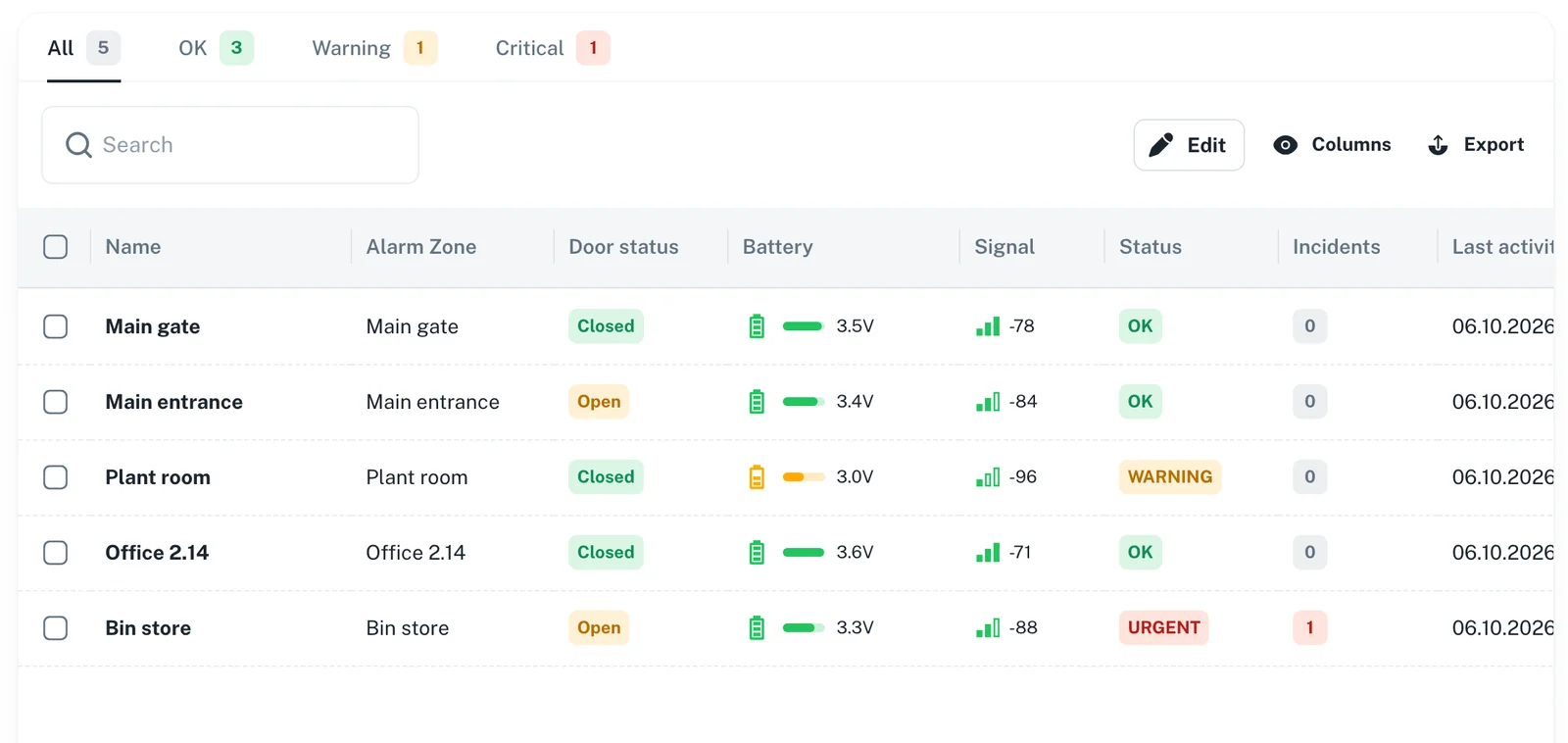Click the pencil icon on Edit
This screenshot has height=743, width=1568.
pos(1161,145)
